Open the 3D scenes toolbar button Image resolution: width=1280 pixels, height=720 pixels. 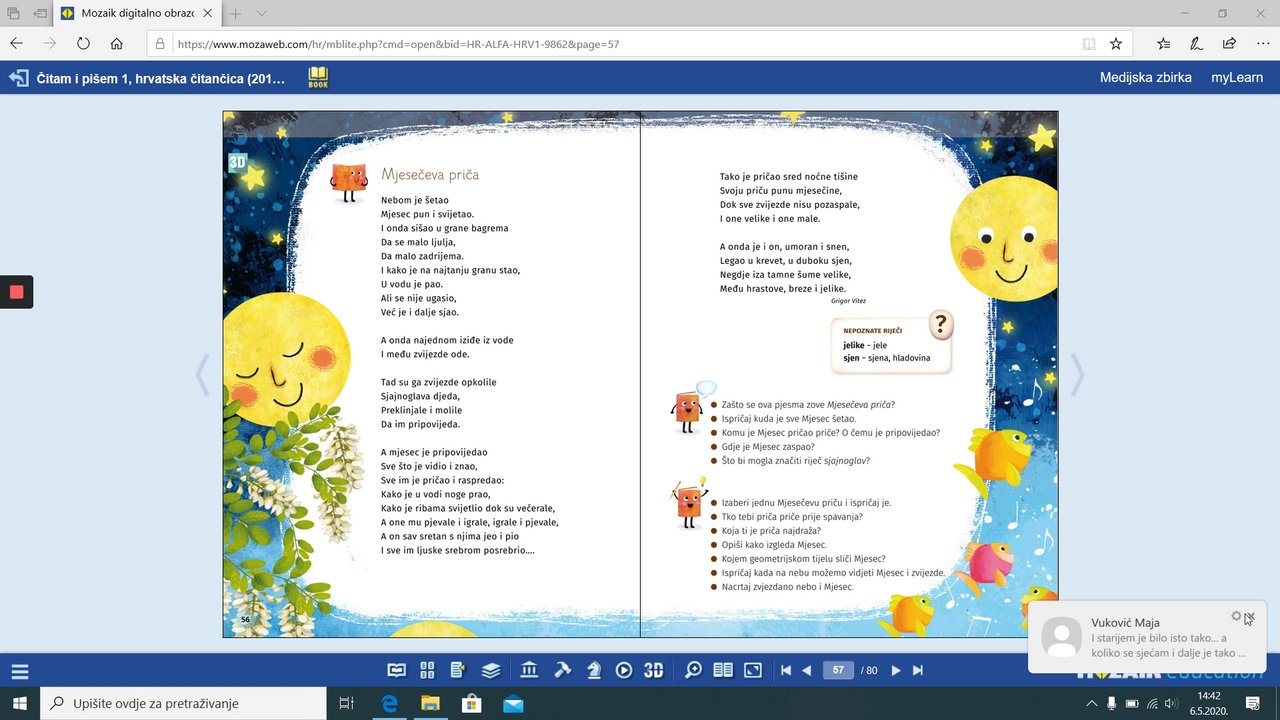(654, 670)
